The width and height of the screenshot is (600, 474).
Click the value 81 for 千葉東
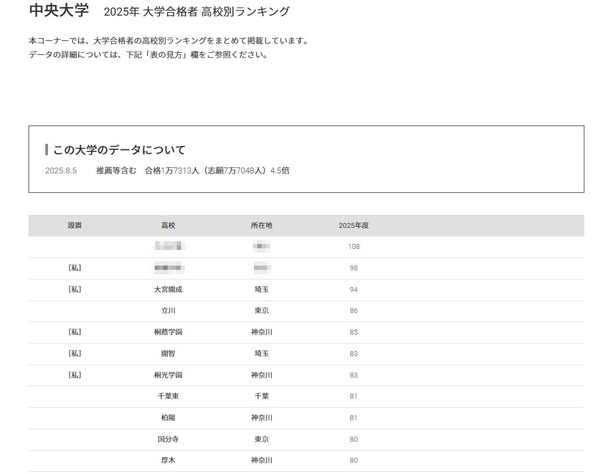pos(354,396)
